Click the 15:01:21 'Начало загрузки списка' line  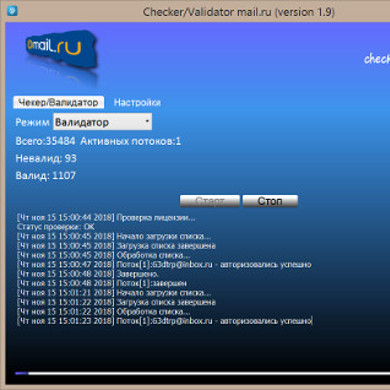[114, 293]
